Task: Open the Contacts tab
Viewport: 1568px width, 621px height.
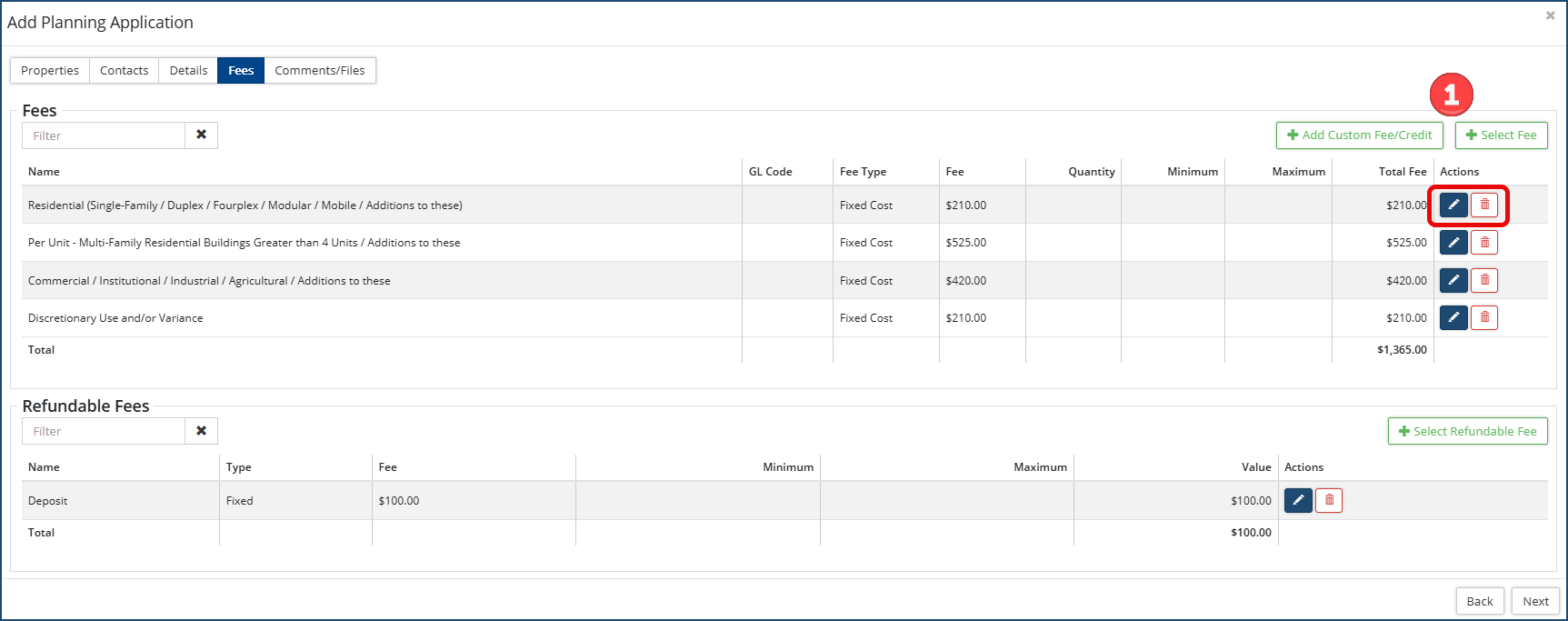Action: pyautogui.click(x=124, y=71)
